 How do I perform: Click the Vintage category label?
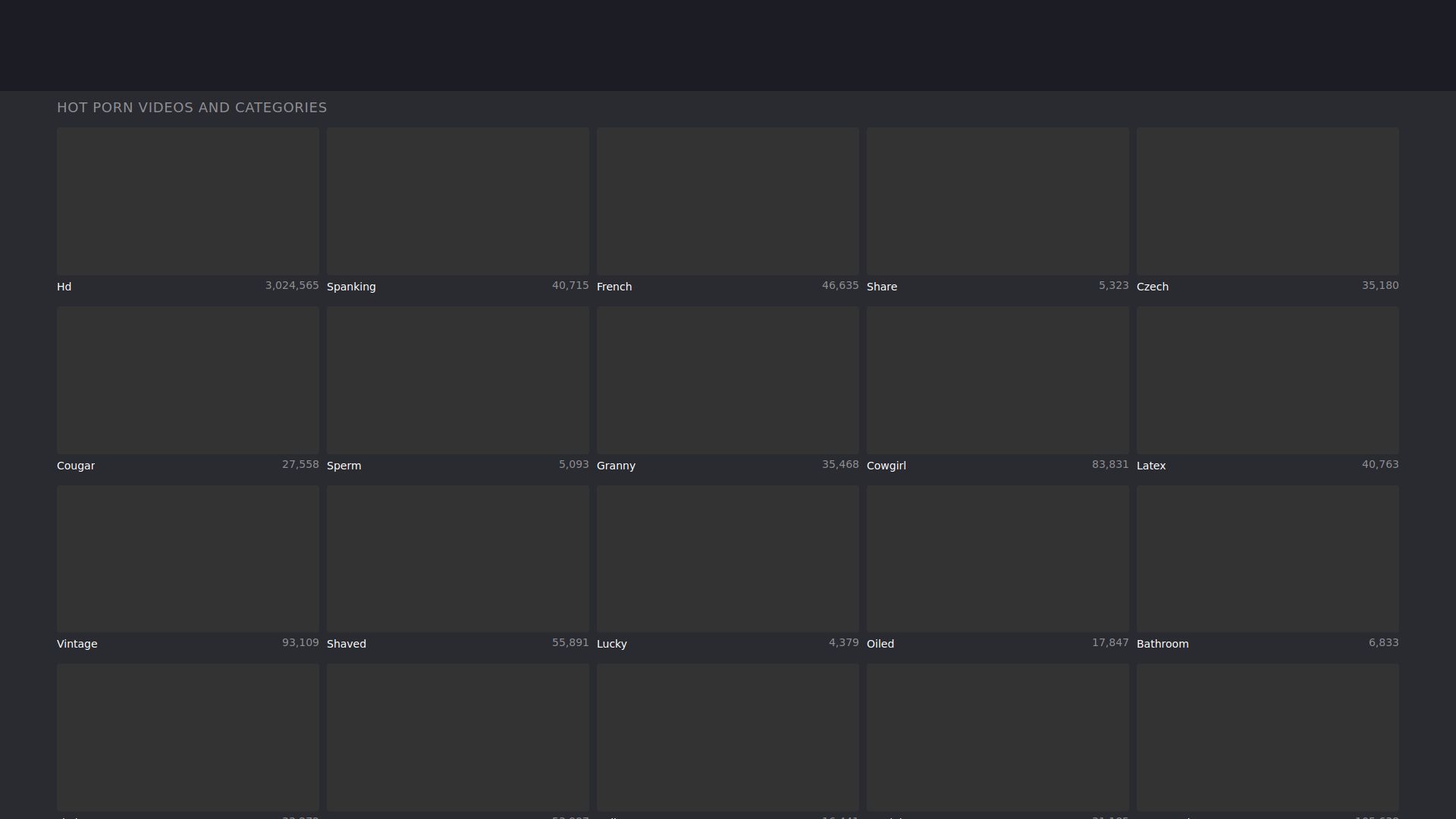pos(77,644)
